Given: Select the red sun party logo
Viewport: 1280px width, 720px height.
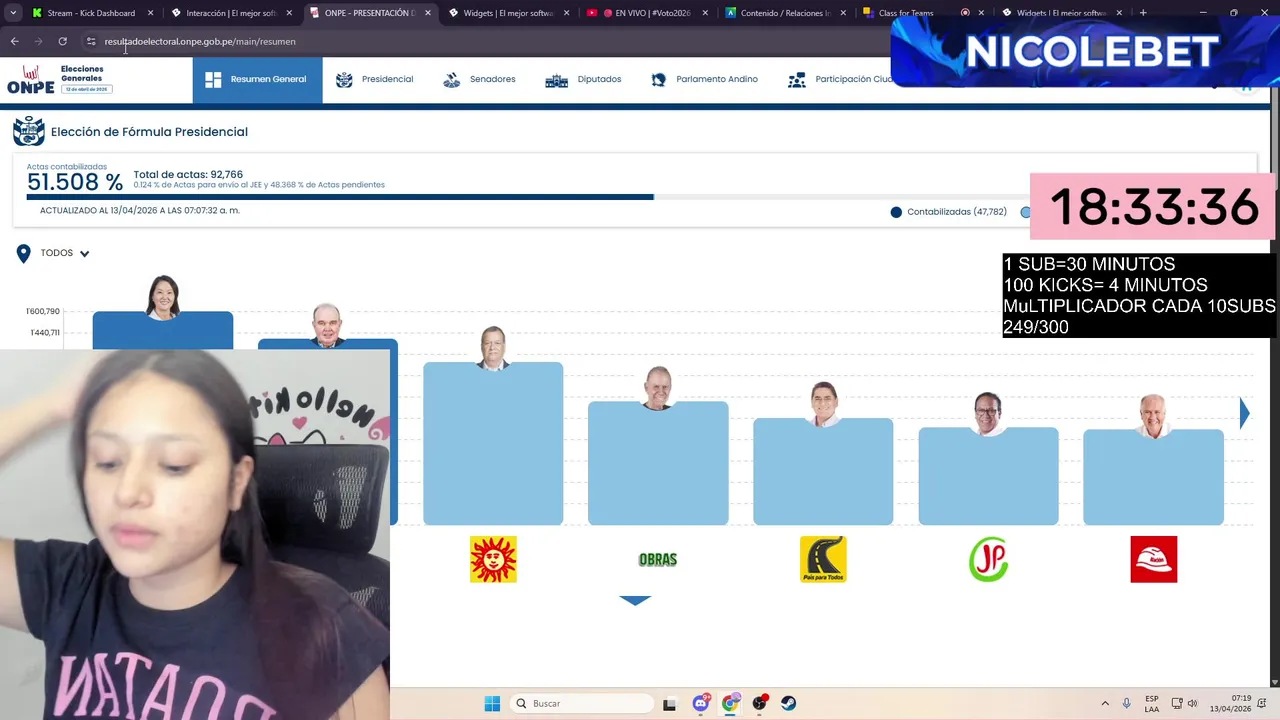Looking at the screenshot, I should [493, 559].
